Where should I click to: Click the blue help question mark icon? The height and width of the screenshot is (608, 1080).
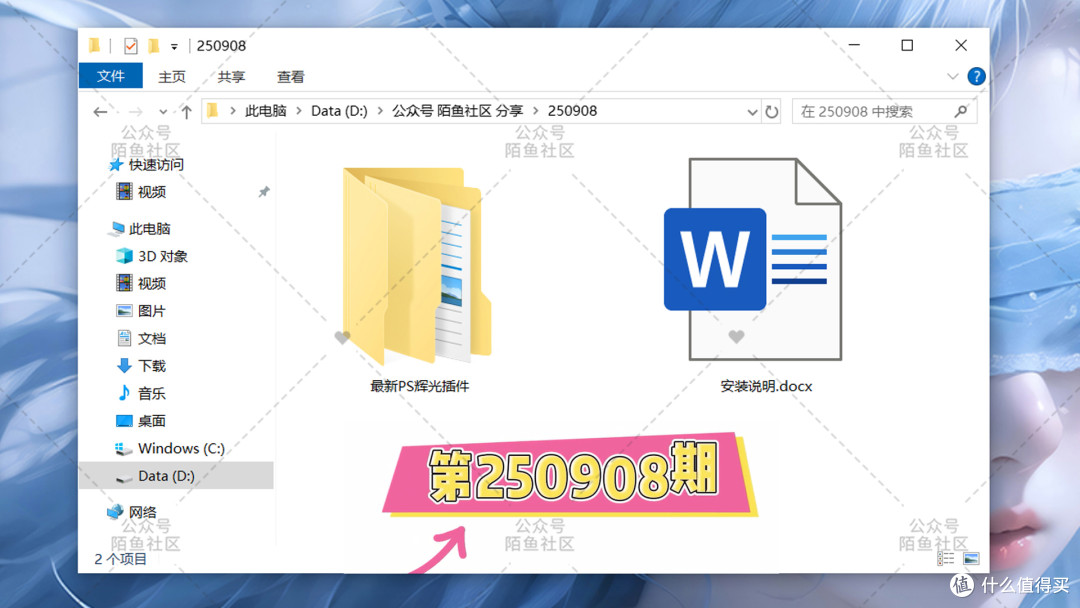pos(976,76)
